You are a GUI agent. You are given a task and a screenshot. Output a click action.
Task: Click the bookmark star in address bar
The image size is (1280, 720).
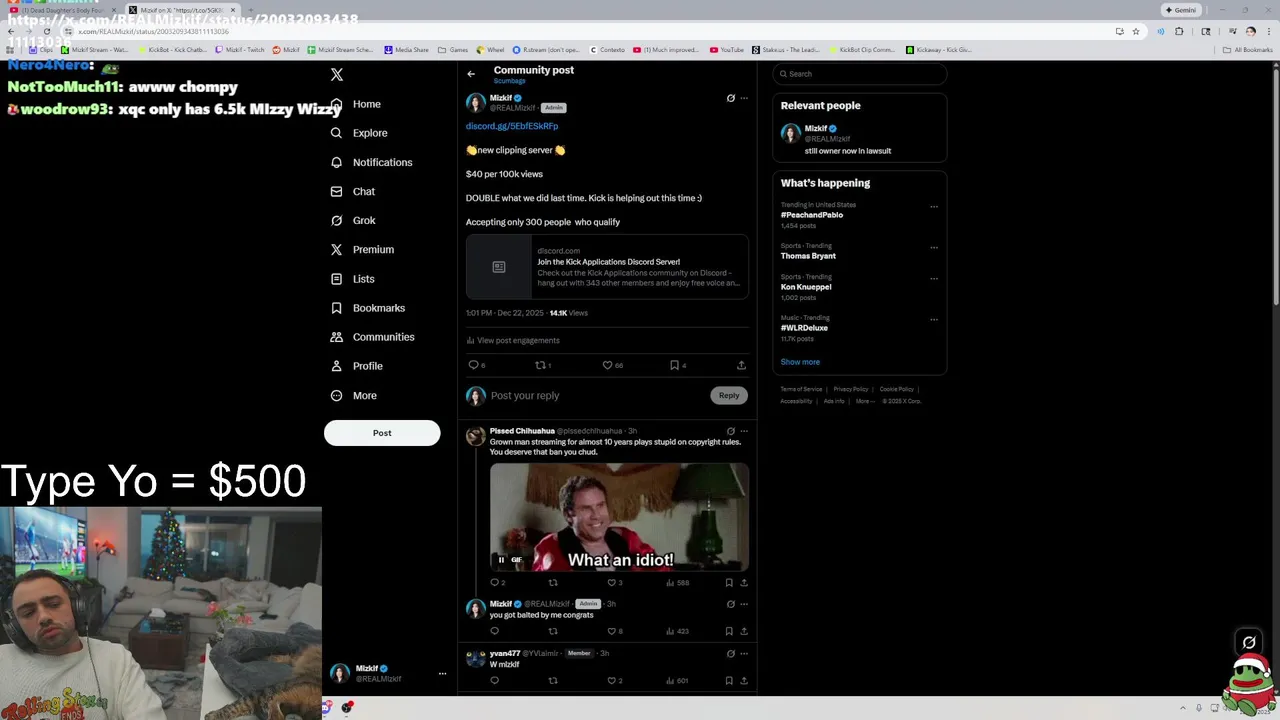click(1136, 31)
